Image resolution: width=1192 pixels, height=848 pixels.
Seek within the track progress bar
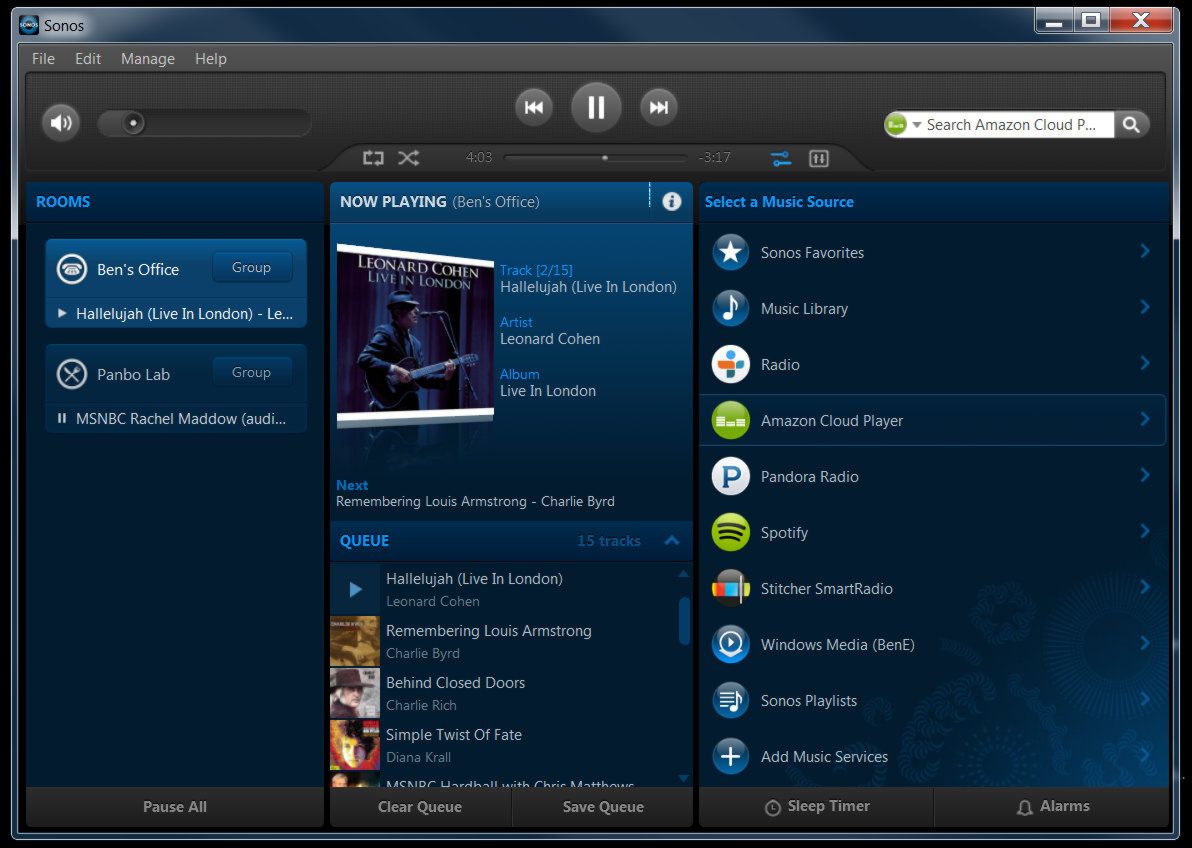[596, 158]
